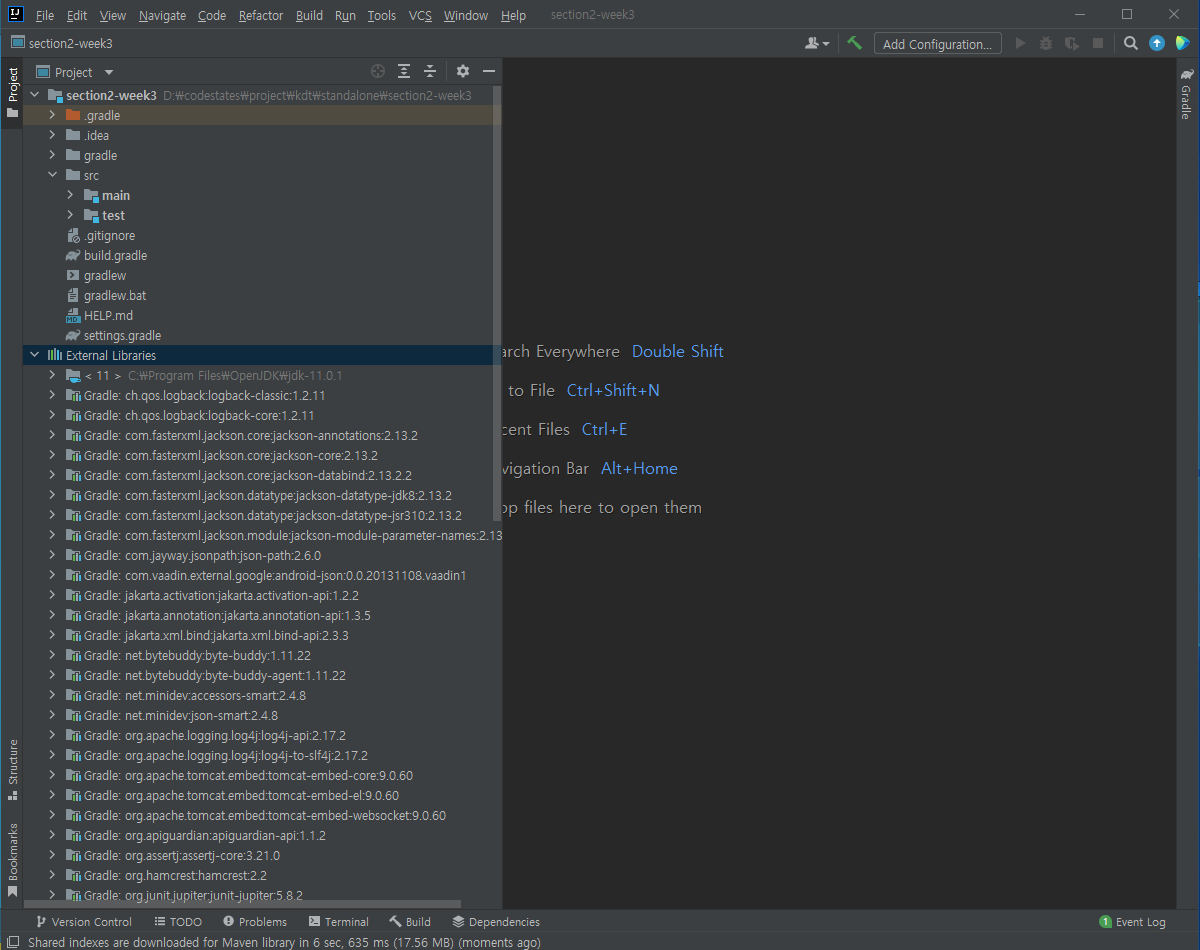Click the IntelliJ logo in title bar
This screenshot has width=1200, height=950.
tap(15, 14)
